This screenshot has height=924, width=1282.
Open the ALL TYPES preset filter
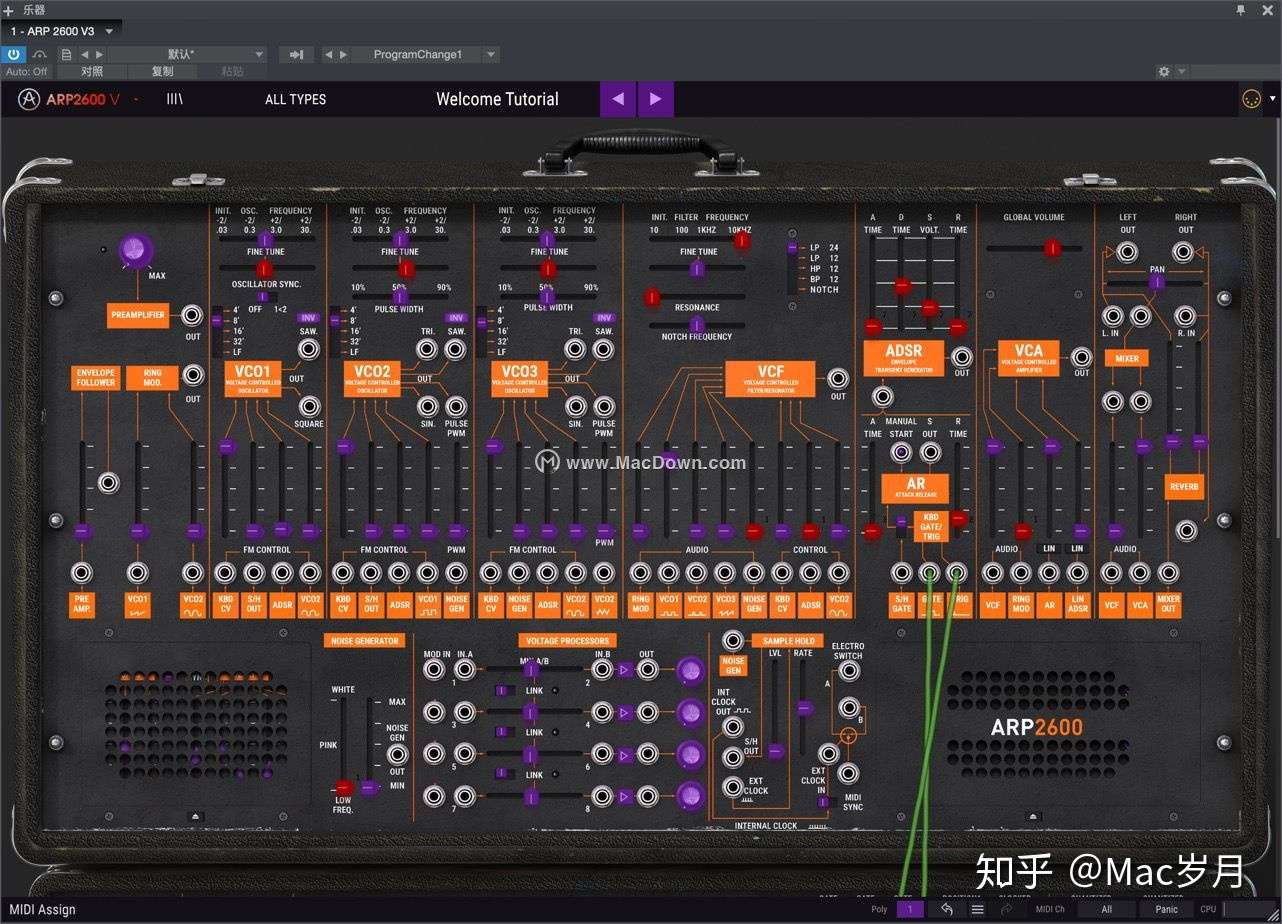click(x=295, y=99)
